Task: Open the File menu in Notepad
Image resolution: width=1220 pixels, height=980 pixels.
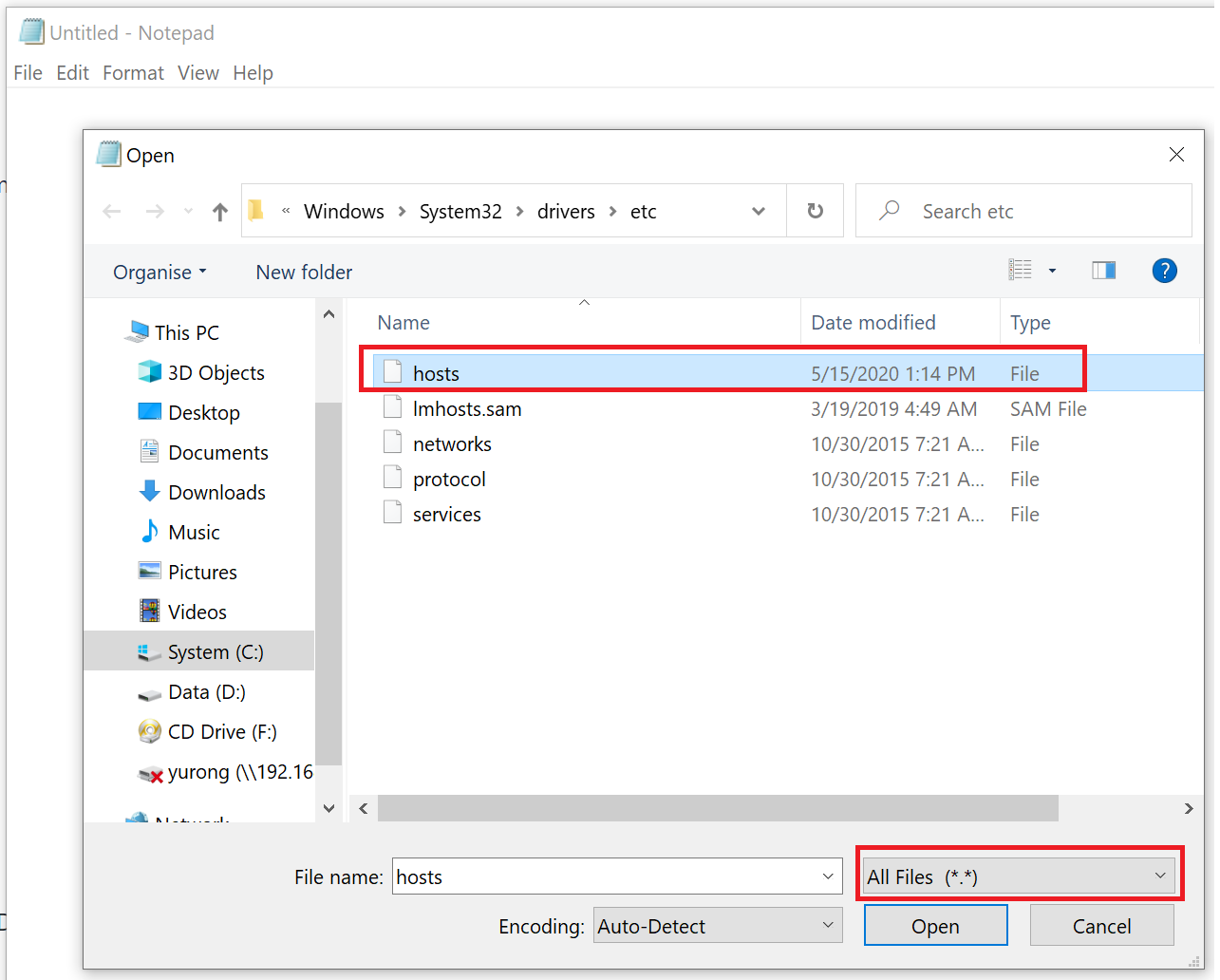Action: click(x=28, y=73)
